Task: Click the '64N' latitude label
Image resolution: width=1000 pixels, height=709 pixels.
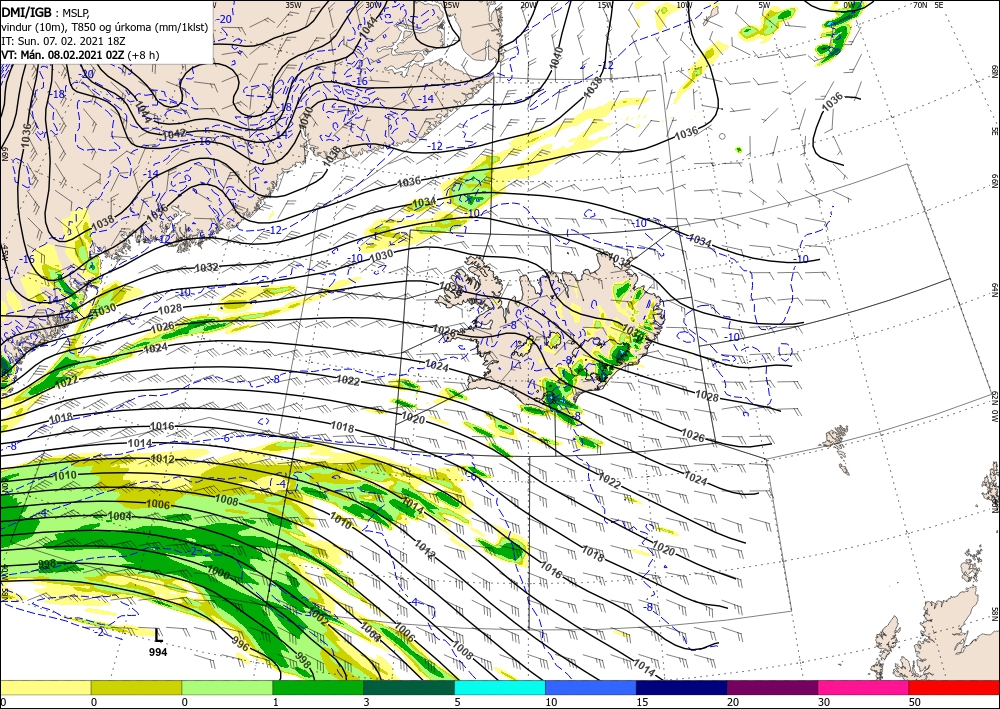Action: coord(994,290)
